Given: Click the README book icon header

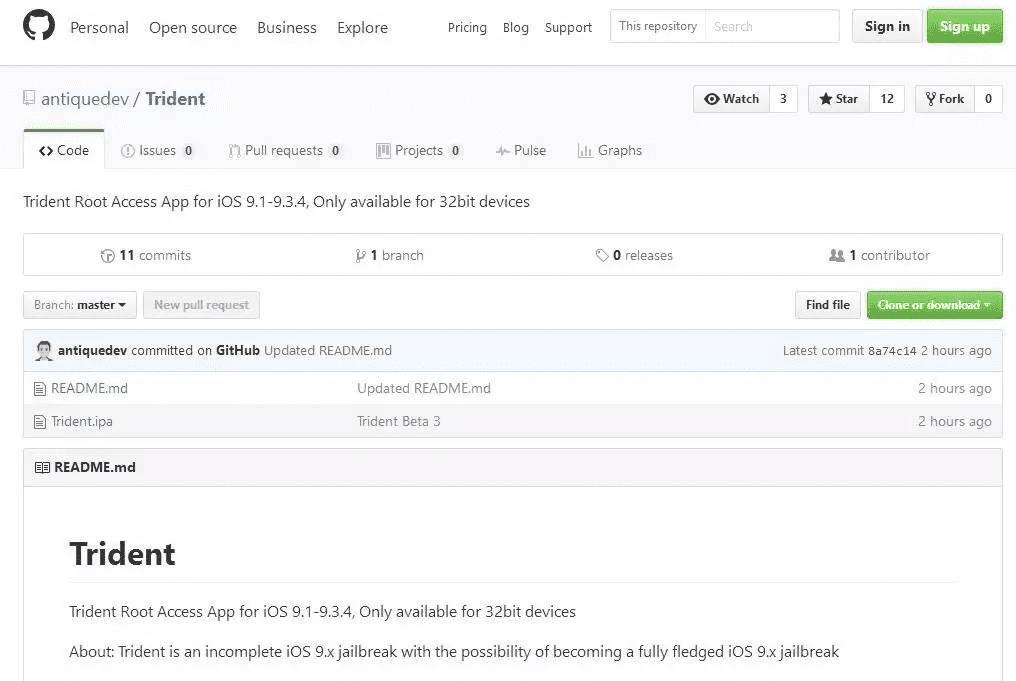Looking at the screenshot, I should tap(42, 468).
